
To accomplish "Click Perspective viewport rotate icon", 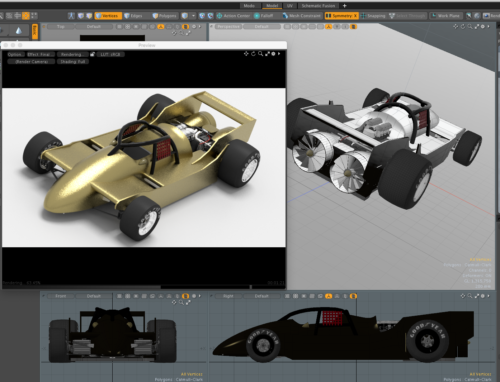I will pyautogui.click(x=463, y=26).
